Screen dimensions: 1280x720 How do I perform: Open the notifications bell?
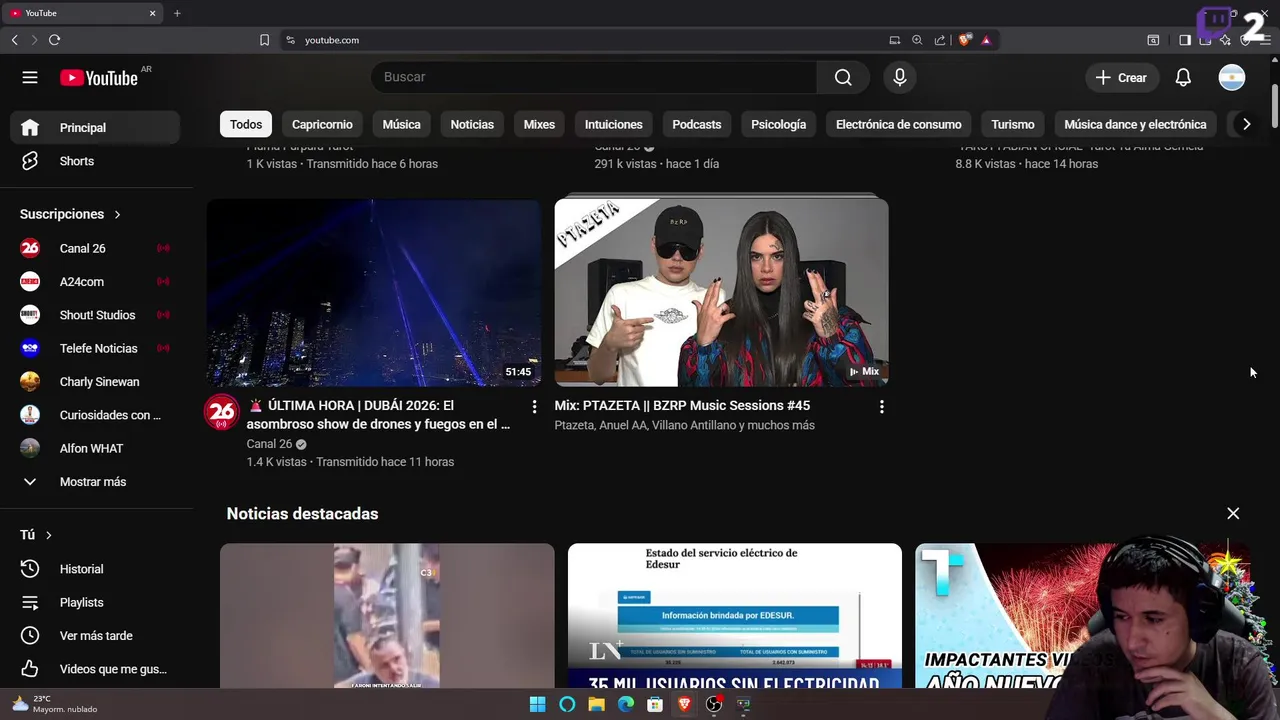(x=1183, y=77)
